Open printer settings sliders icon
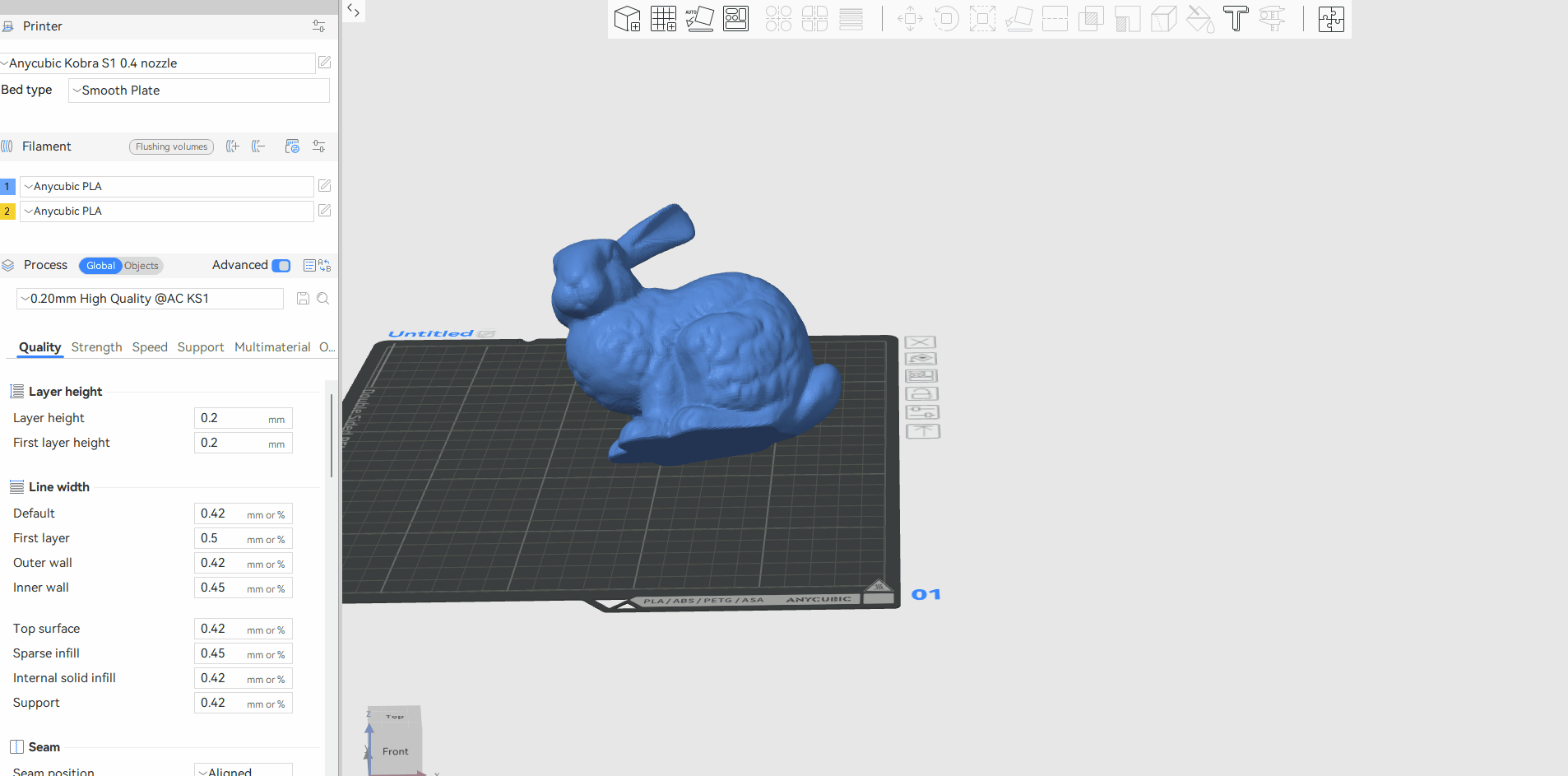Screen dimensions: 1568x776 click(x=319, y=26)
